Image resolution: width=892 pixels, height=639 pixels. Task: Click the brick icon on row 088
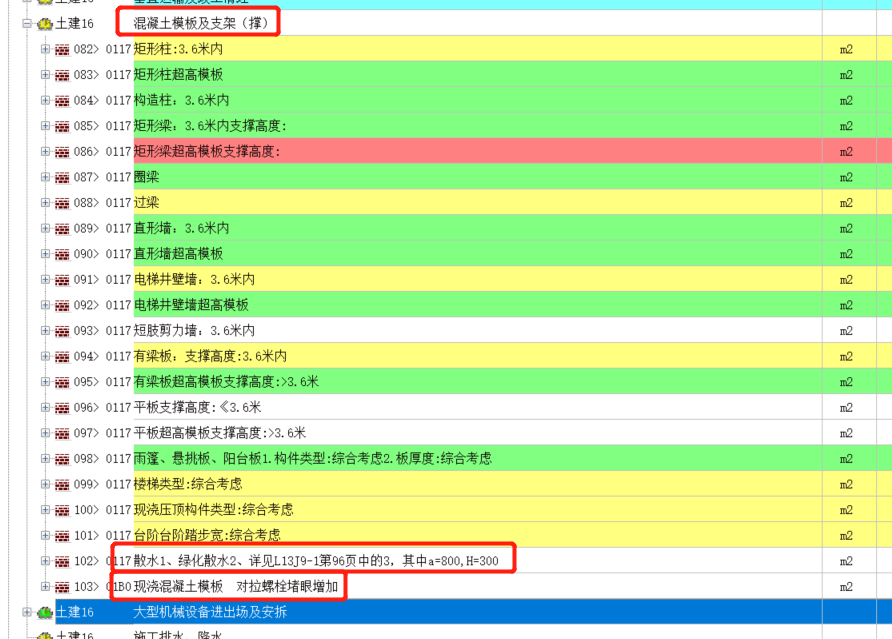click(62, 204)
